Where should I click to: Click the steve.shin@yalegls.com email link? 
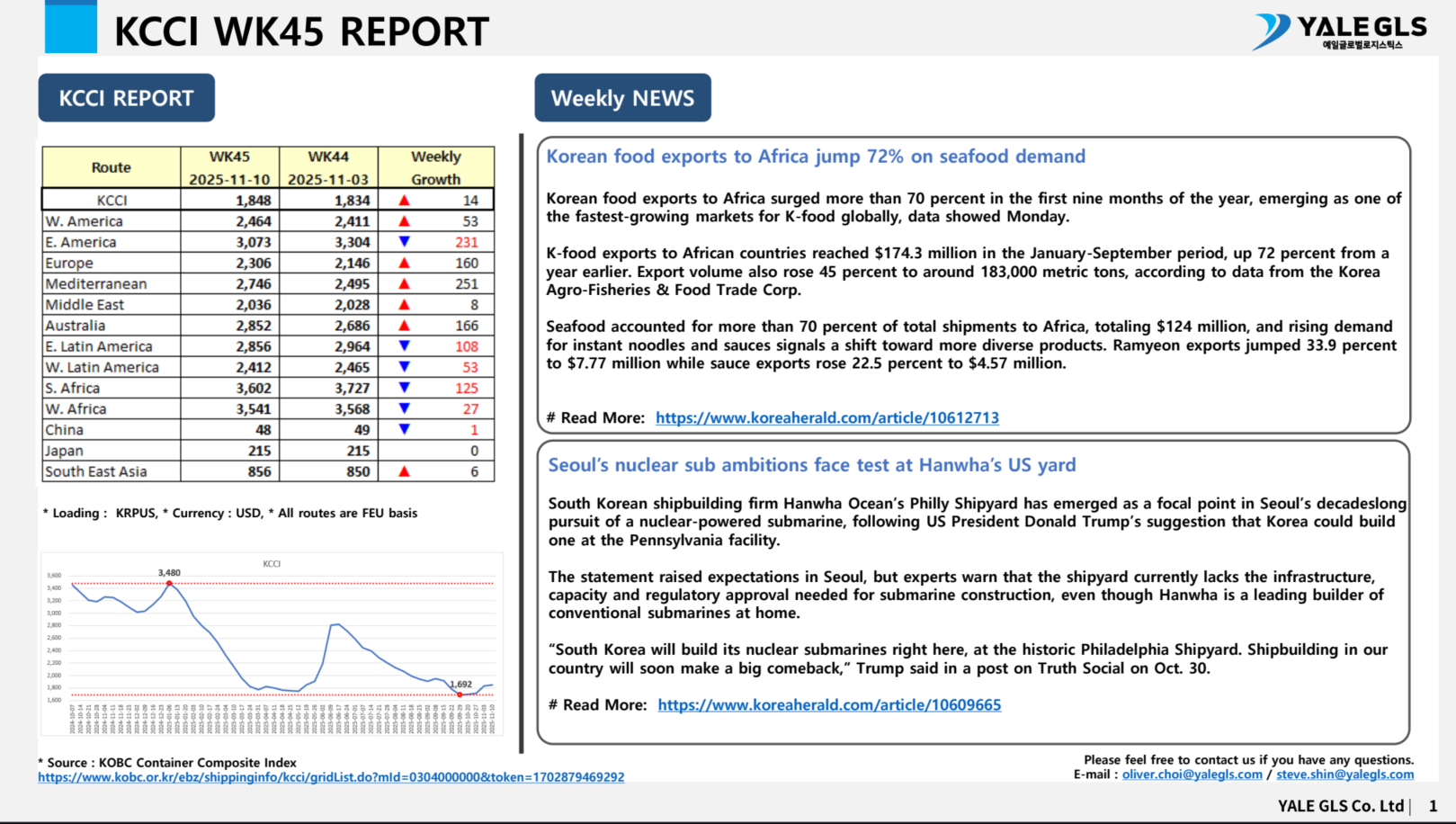[1344, 775]
